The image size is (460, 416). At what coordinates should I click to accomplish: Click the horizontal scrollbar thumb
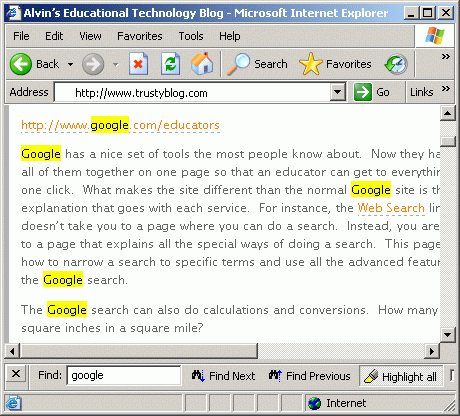[x=139, y=351]
